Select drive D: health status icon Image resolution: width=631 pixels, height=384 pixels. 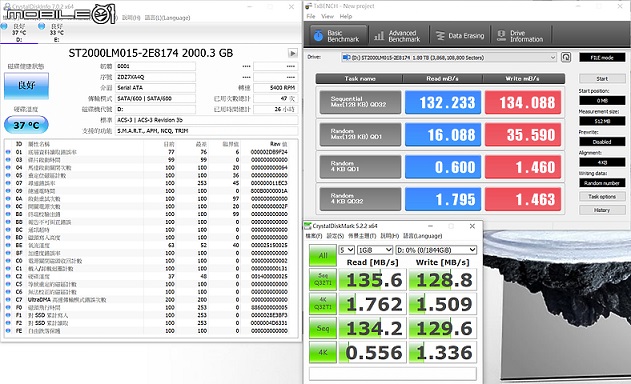coord(4,26)
